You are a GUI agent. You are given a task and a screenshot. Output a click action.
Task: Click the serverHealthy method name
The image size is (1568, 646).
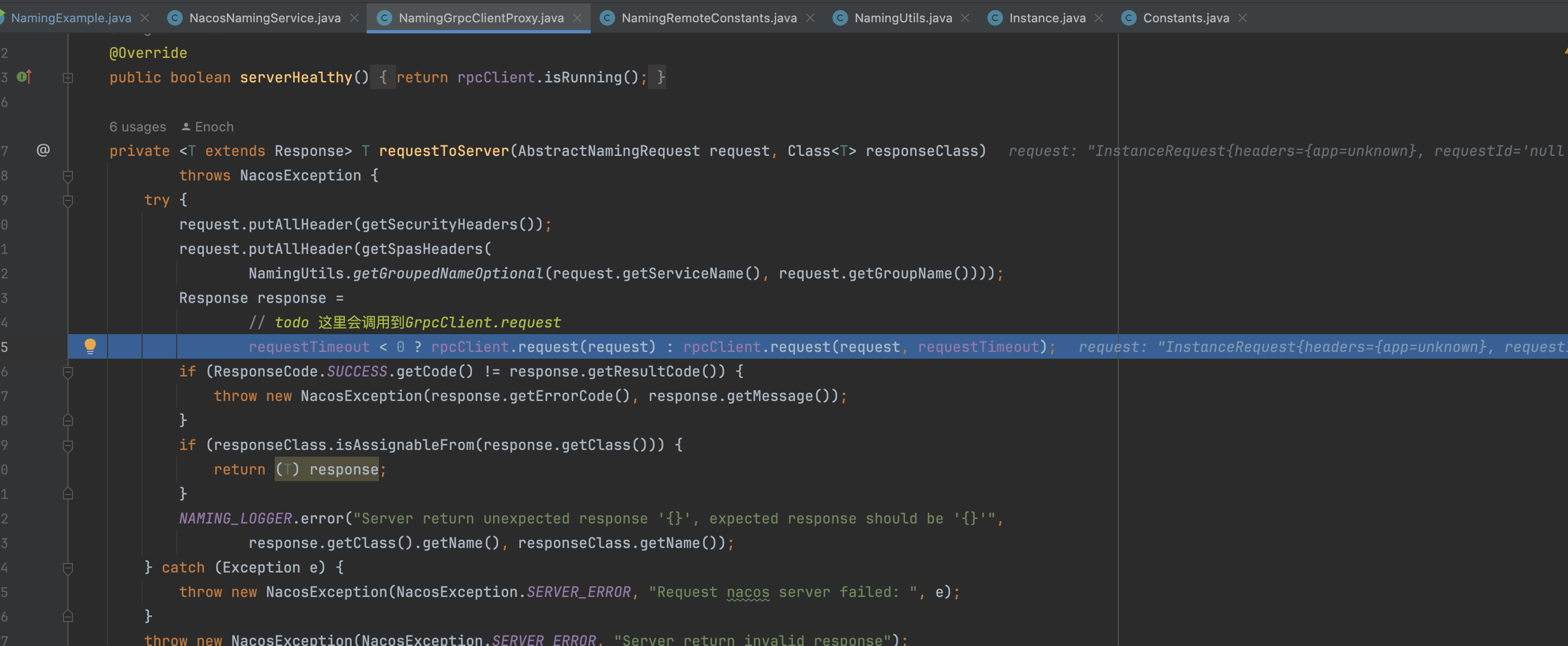tap(296, 78)
